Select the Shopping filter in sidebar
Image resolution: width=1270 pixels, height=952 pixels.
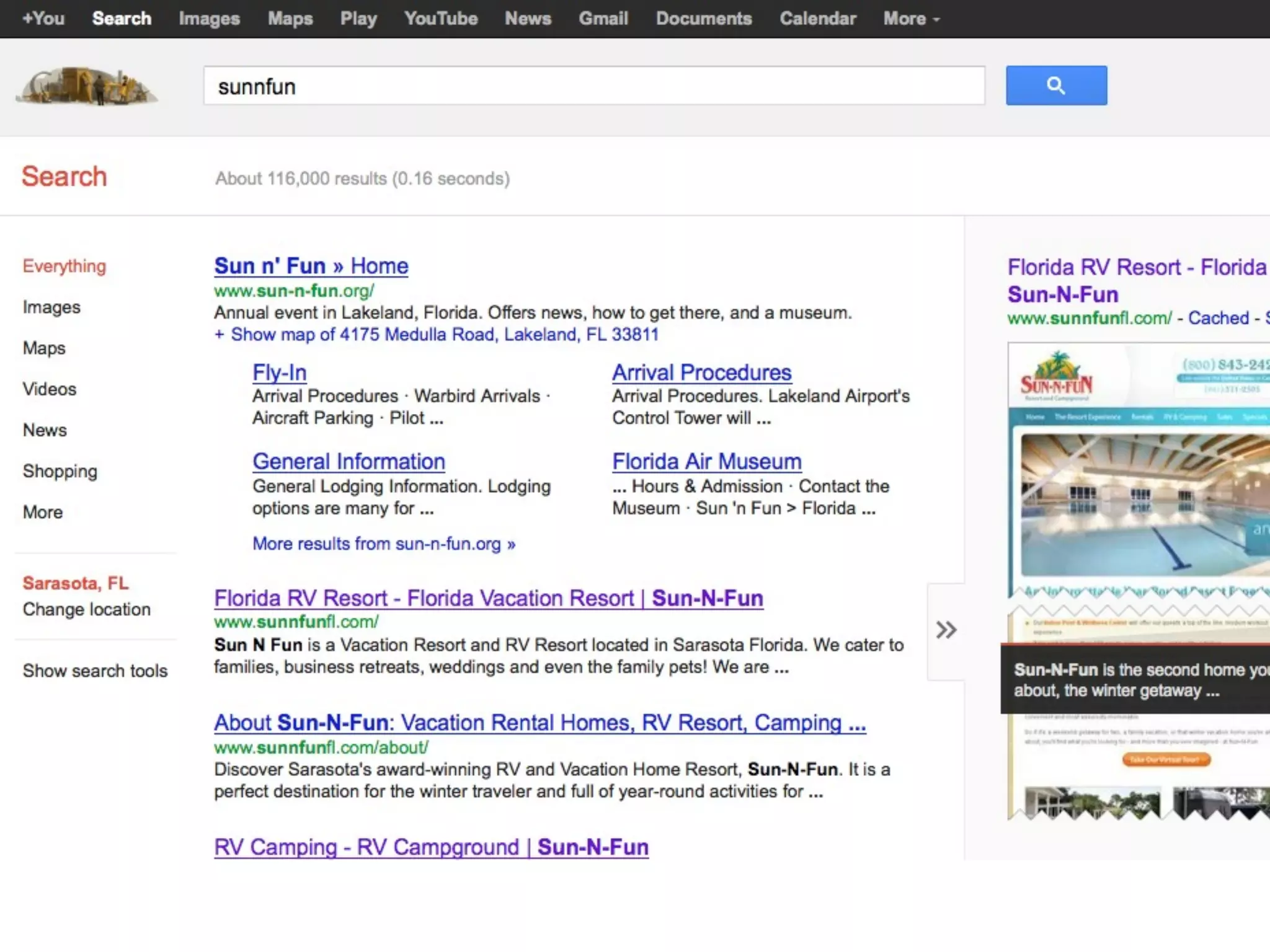point(60,471)
